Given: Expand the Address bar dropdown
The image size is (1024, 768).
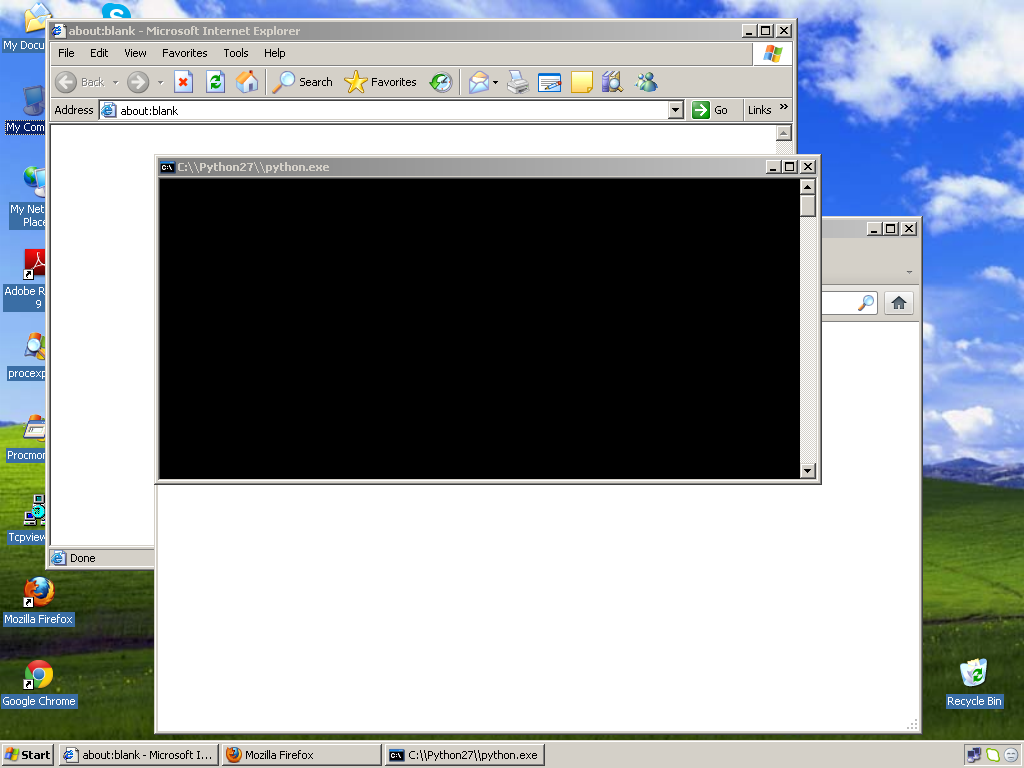Looking at the screenshot, I should [x=675, y=110].
